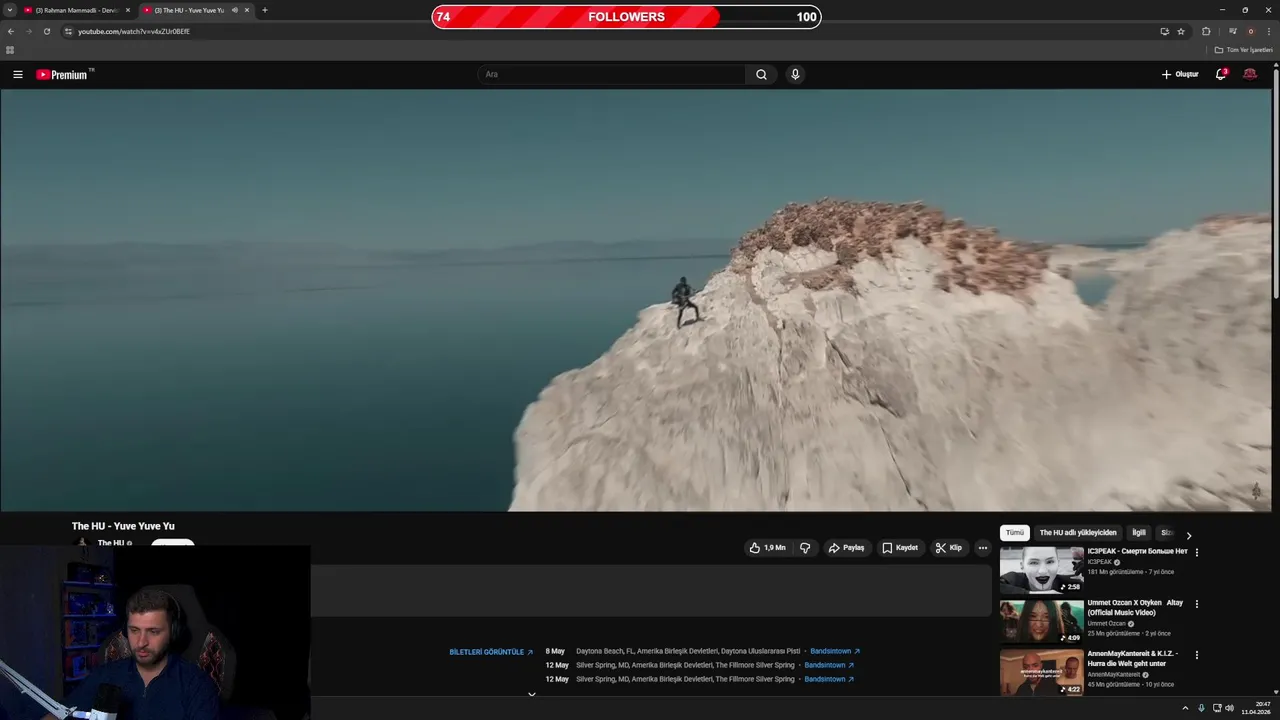Select the Tümü filter chip
This screenshot has height=720, width=1280.
click(x=1015, y=533)
